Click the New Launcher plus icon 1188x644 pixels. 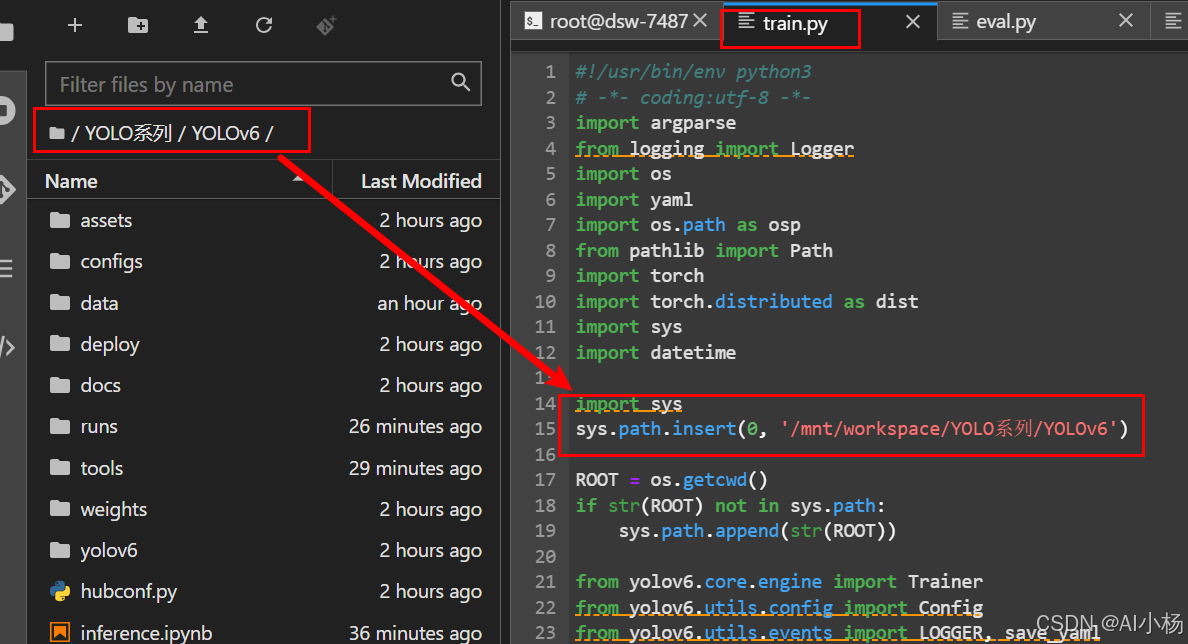click(74, 25)
